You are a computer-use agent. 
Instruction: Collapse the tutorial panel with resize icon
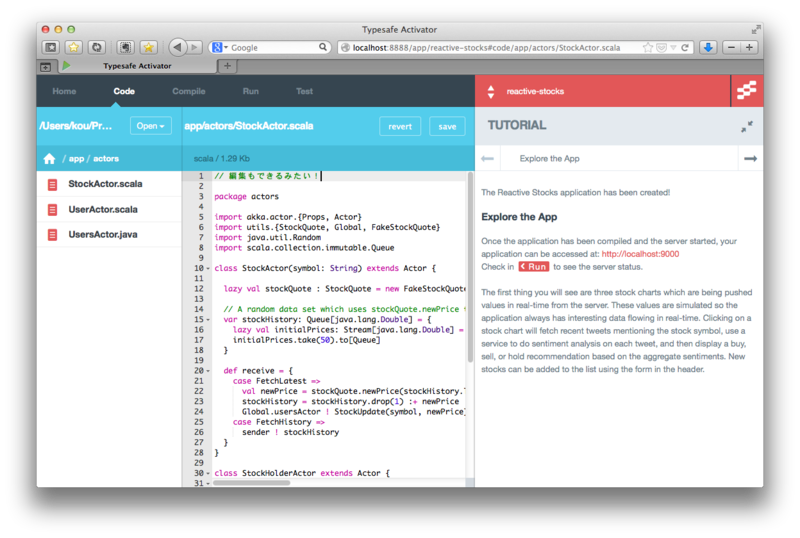[747, 127]
